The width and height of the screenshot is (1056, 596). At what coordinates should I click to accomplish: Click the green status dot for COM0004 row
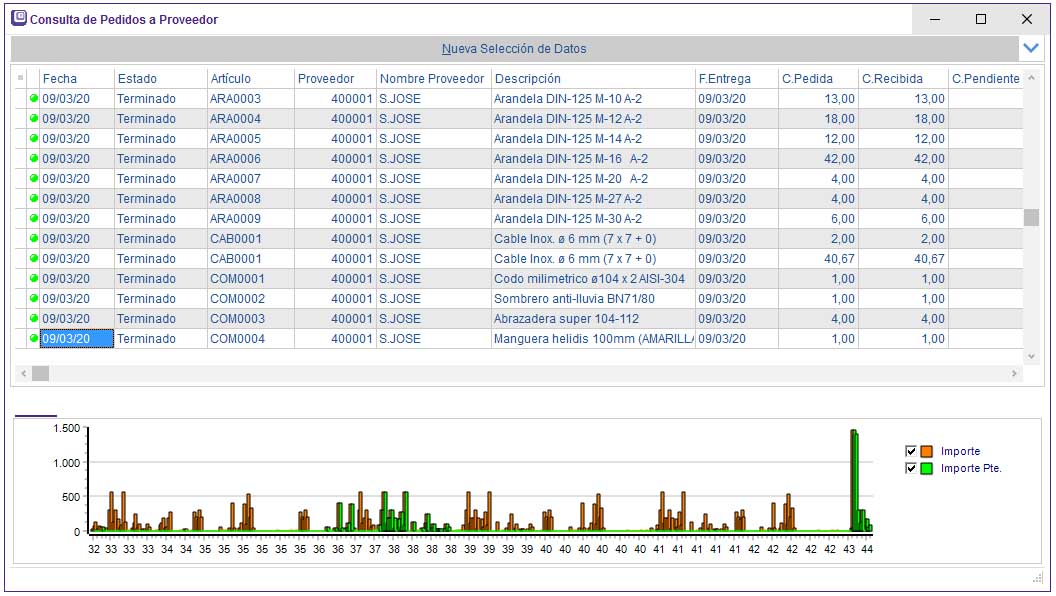click(x=33, y=339)
